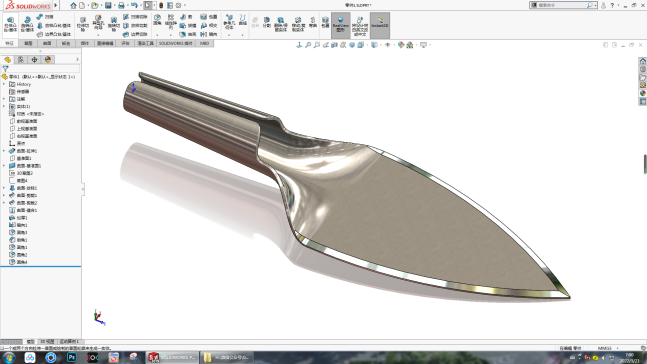Open Photoshop from the Windows taskbar
647x364 pixels.
click(x=72, y=357)
